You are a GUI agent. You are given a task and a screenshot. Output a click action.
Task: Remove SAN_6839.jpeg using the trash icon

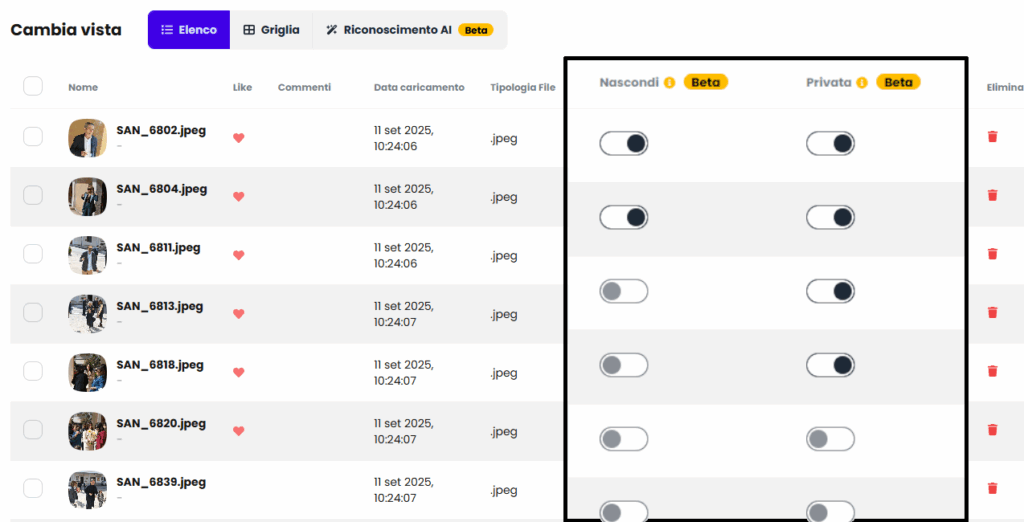pos(992,489)
